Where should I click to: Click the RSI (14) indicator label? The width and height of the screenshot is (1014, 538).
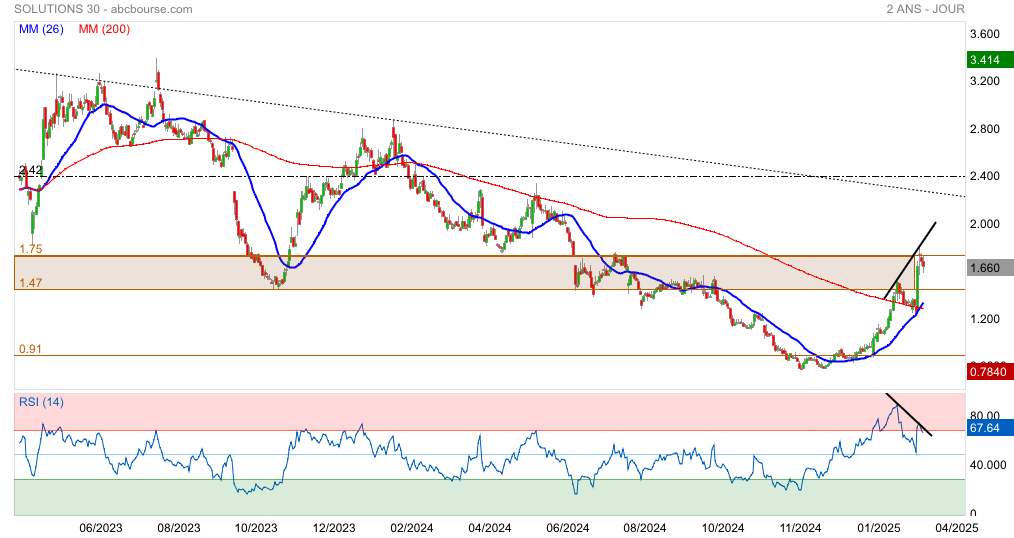tap(41, 402)
